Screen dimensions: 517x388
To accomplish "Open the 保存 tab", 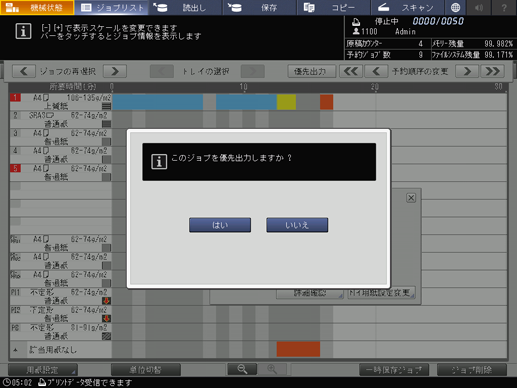I will (259, 7).
